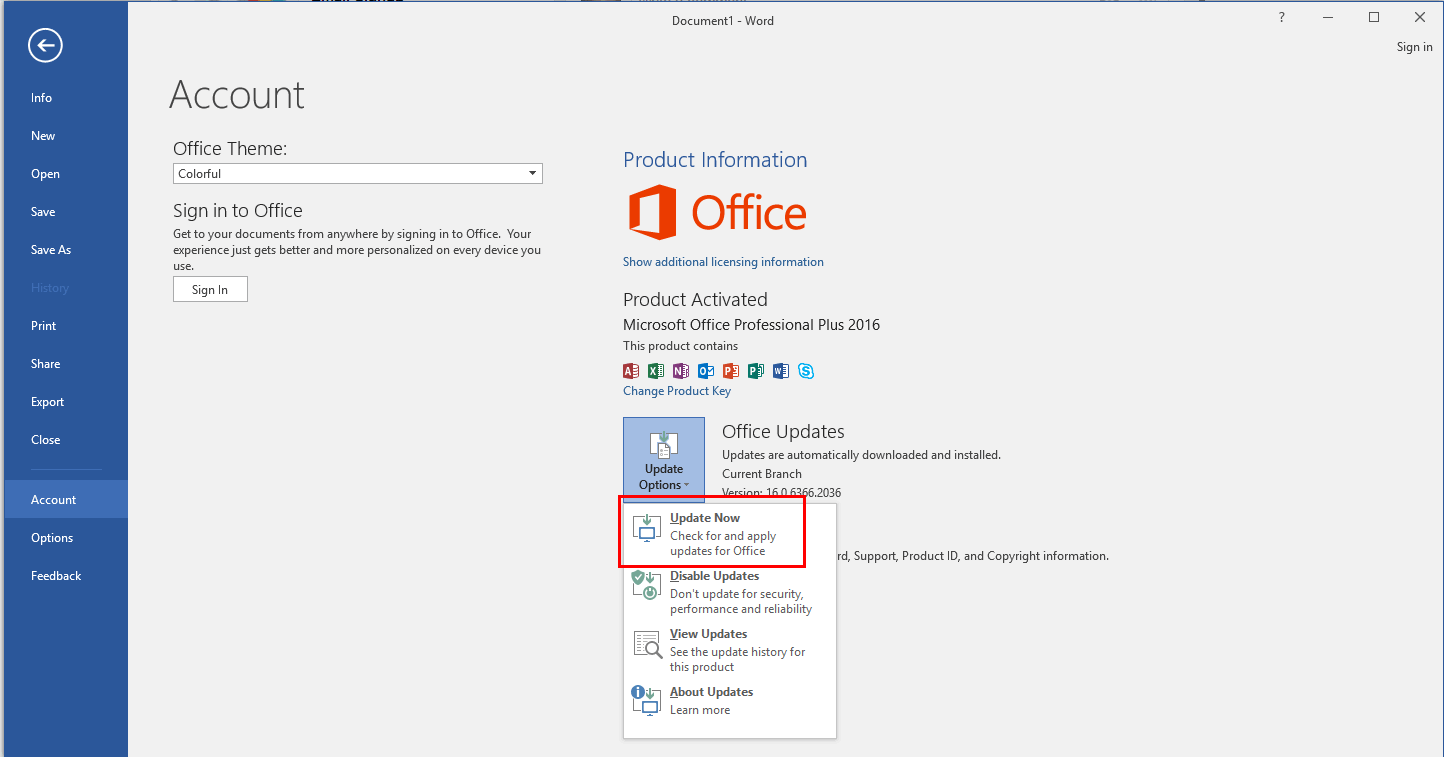Screen dimensions: 1444x757
Task: Click the Publisher app icon
Action: click(x=756, y=371)
